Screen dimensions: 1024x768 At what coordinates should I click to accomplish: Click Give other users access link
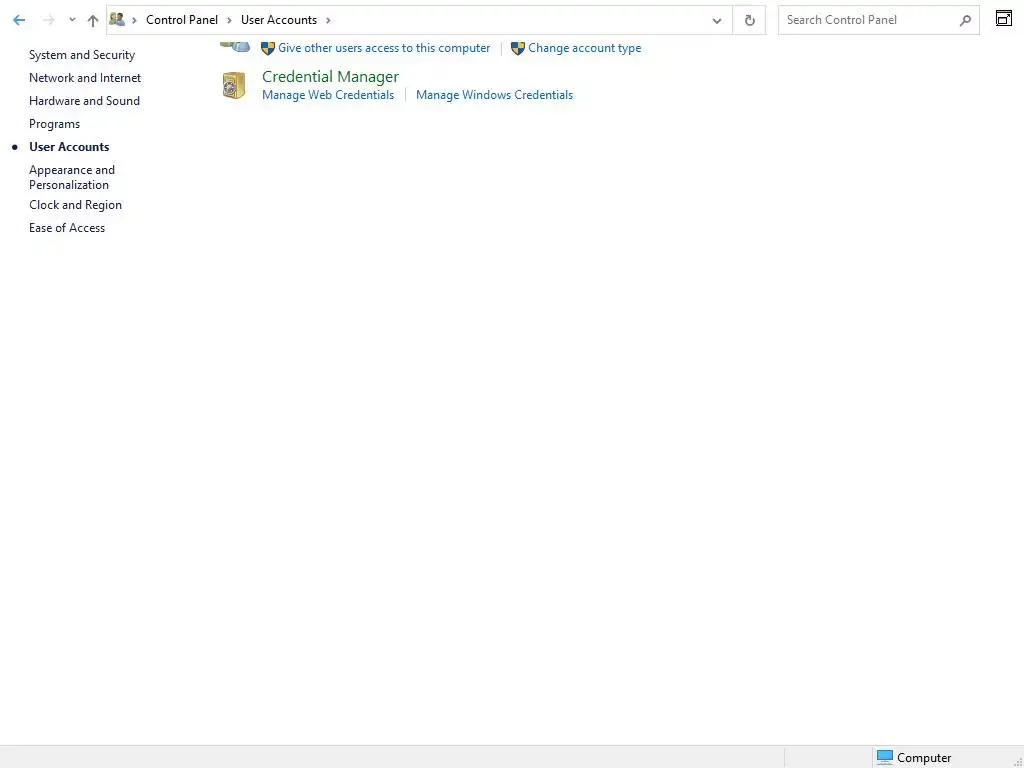point(384,48)
